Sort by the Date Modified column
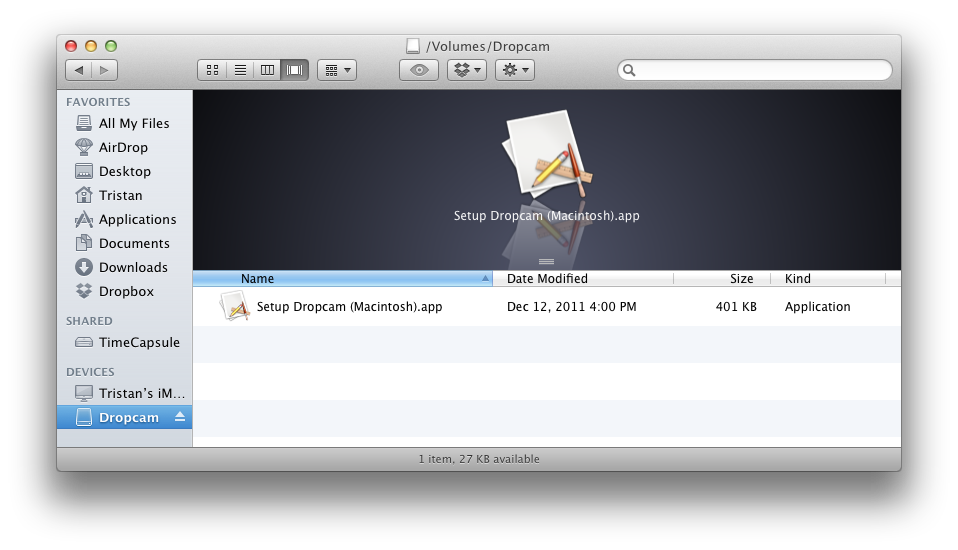This screenshot has height=550, width=958. pyautogui.click(x=583, y=279)
